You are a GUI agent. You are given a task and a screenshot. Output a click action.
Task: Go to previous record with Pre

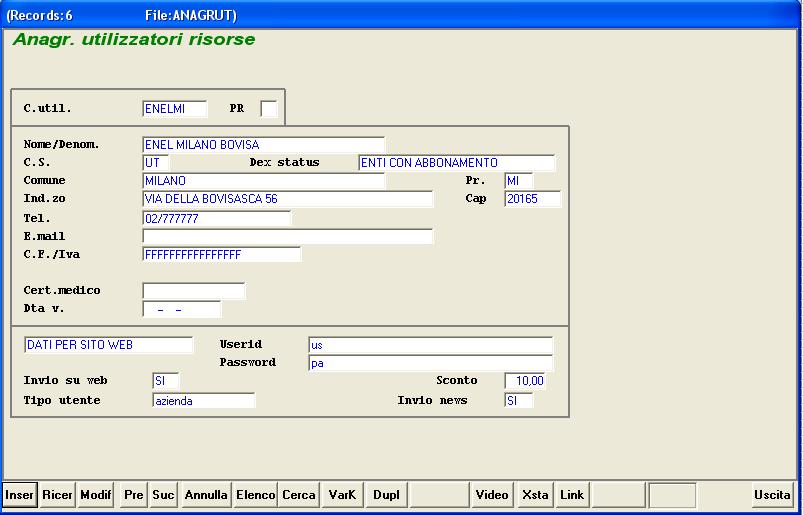pyautogui.click(x=134, y=495)
